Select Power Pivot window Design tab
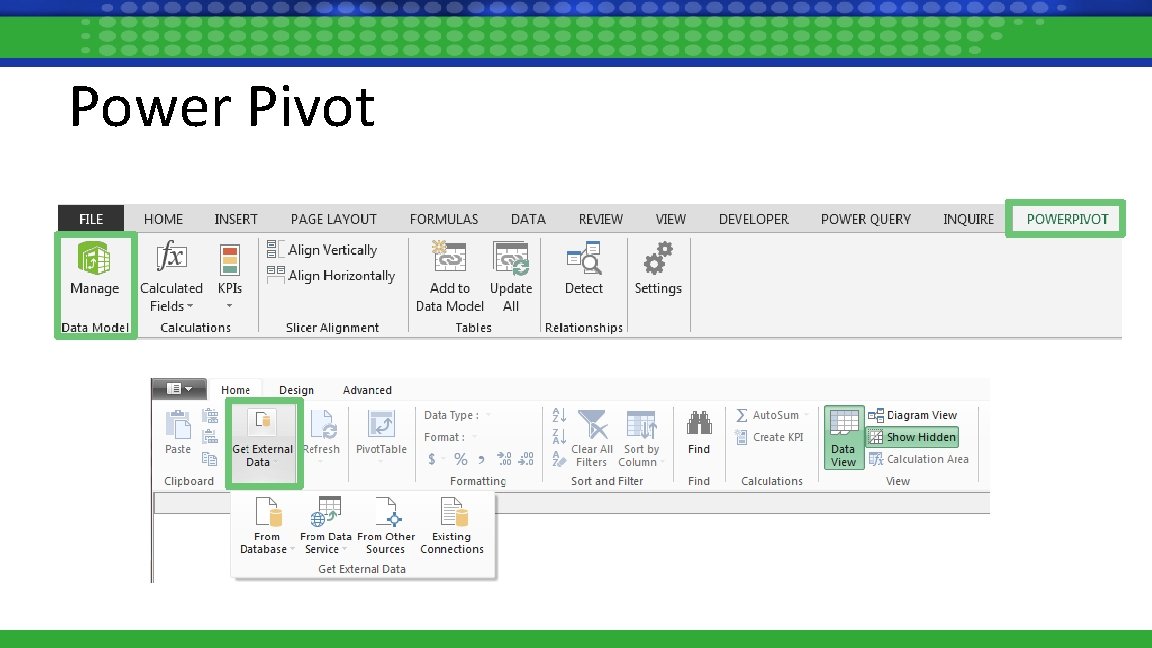This screenshot has height=648, width=1152. [297, 390]
